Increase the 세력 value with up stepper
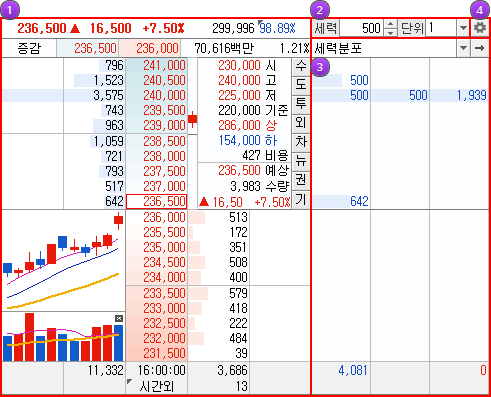The image size is (491, 397). coord(390,24)
